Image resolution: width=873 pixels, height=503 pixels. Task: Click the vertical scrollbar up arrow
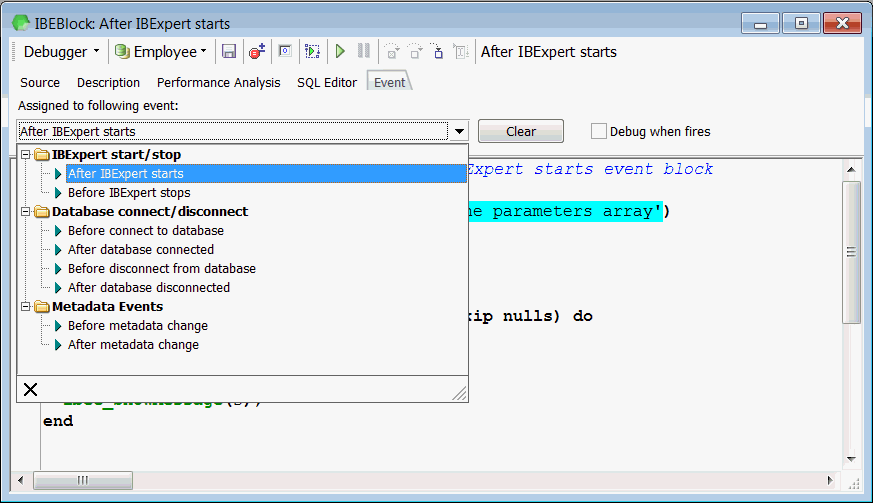pos(851,169)
